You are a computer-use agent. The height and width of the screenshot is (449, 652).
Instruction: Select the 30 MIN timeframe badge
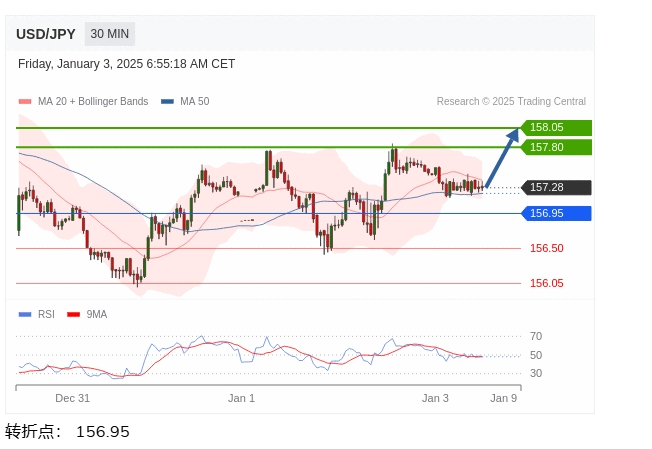[x=110, y=34]
